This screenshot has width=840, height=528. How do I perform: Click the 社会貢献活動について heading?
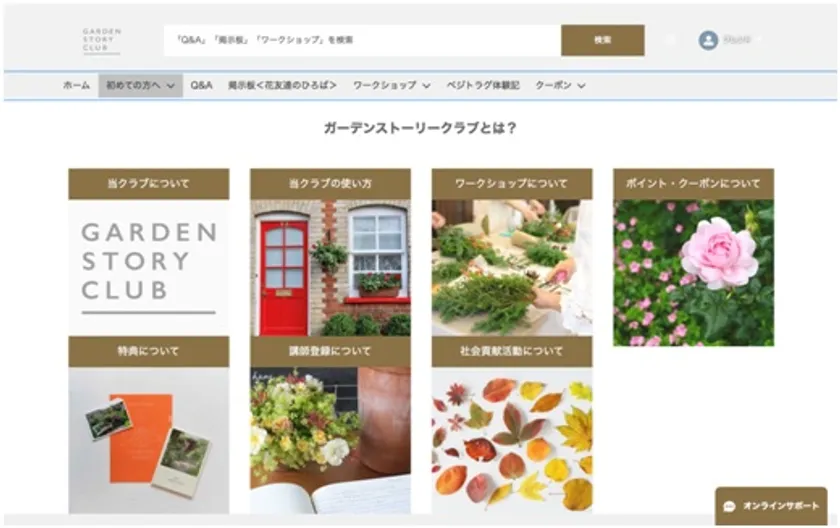(x=512, y=351)
